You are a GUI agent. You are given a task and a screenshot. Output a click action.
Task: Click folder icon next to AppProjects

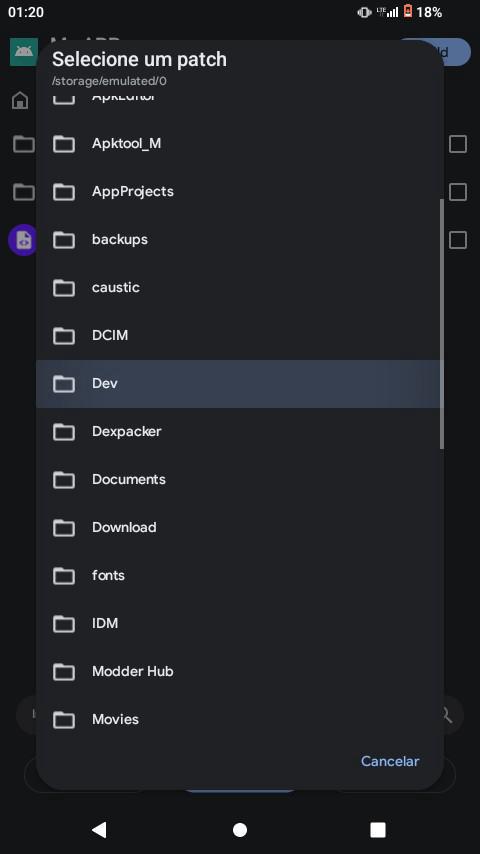[x=64, y=192]
